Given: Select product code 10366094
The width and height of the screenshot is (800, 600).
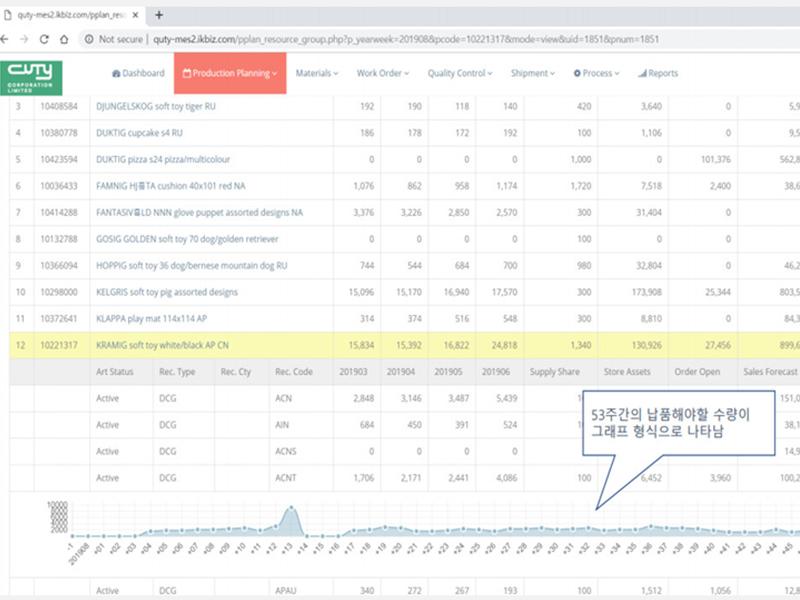Looking at the screenshot, I should tap(59, 265).
